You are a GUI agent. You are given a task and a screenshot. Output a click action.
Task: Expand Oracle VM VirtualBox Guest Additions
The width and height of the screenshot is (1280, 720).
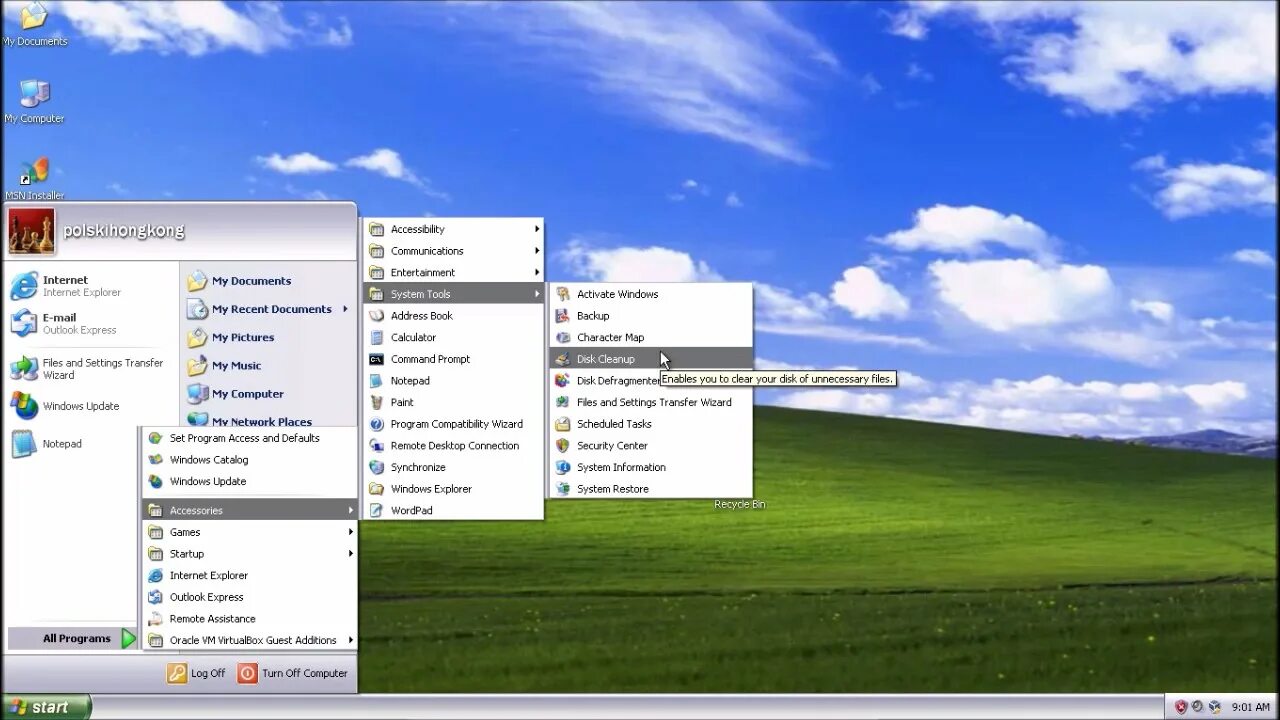[x=249, y=640]
